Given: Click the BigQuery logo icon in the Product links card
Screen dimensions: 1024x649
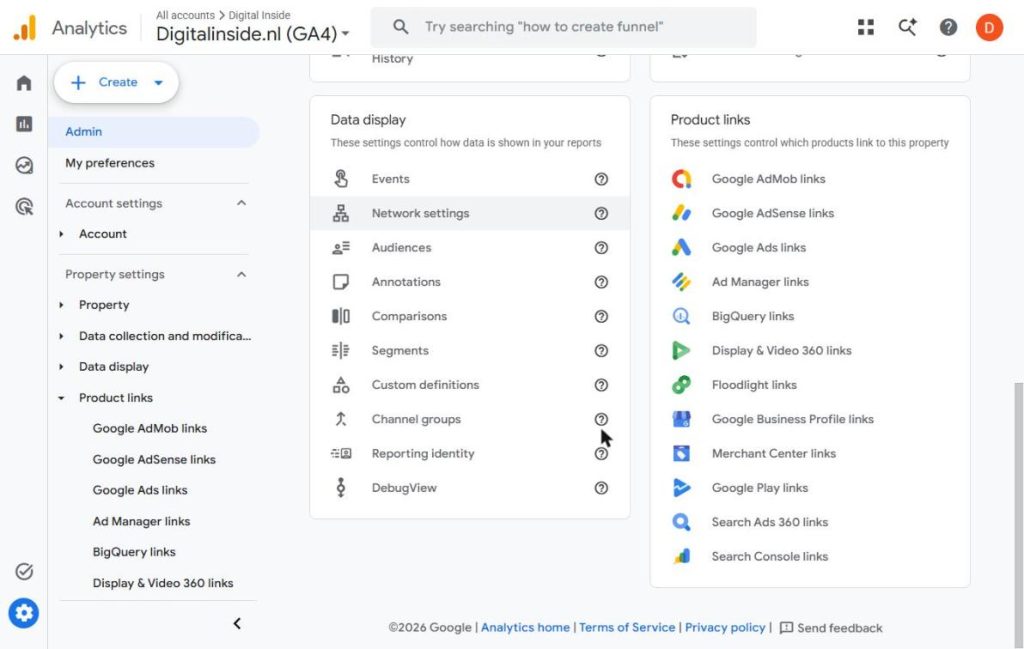Looking at the screenshot, I should (x=681, y=316).
